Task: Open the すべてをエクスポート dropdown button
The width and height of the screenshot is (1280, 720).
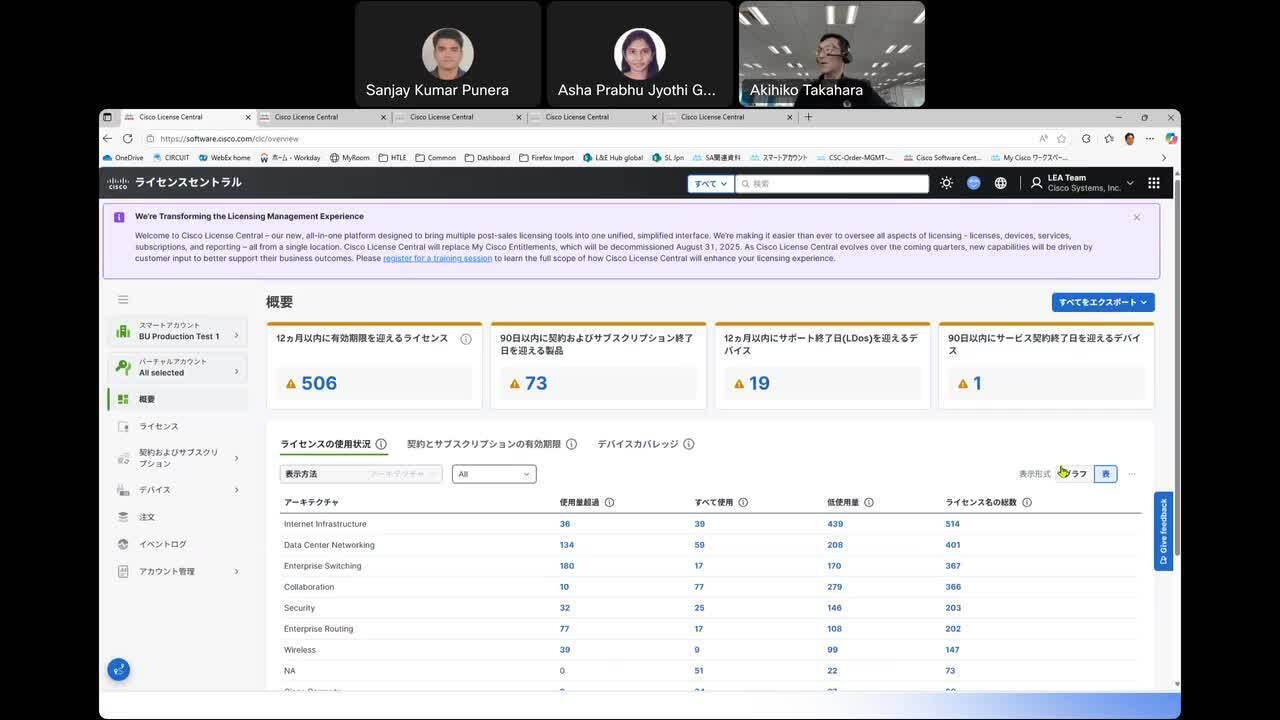Action: click(1102, 302)
